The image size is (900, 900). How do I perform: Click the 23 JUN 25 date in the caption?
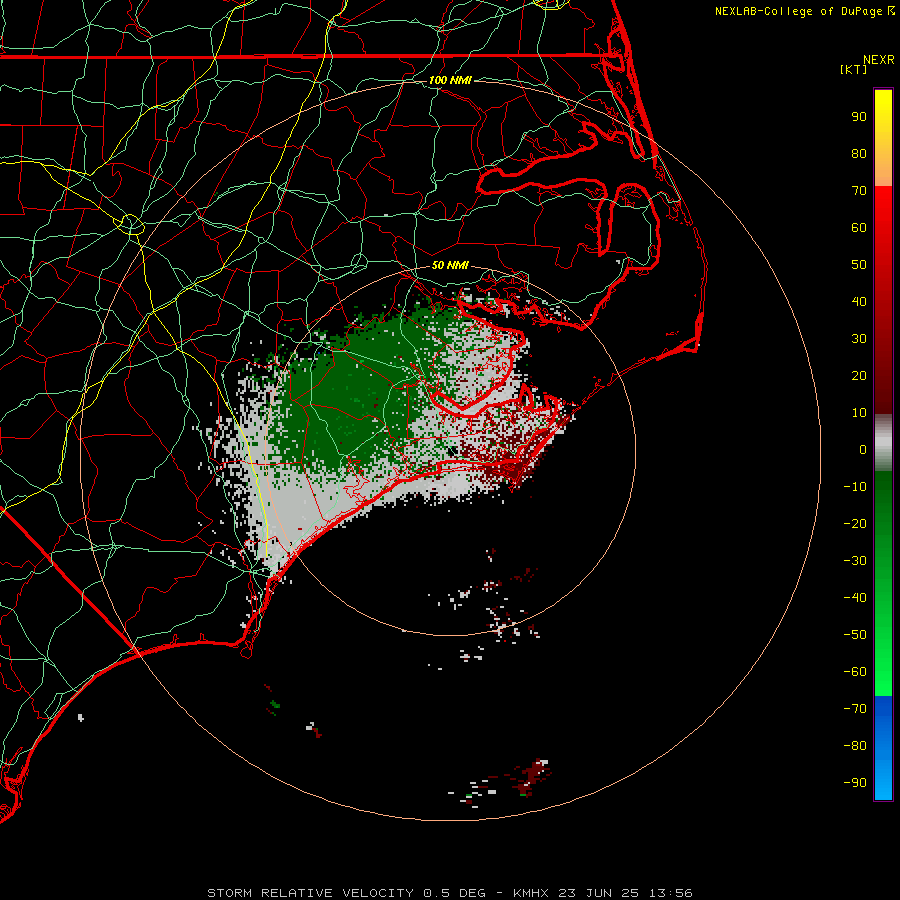click(x=599, y=893)
